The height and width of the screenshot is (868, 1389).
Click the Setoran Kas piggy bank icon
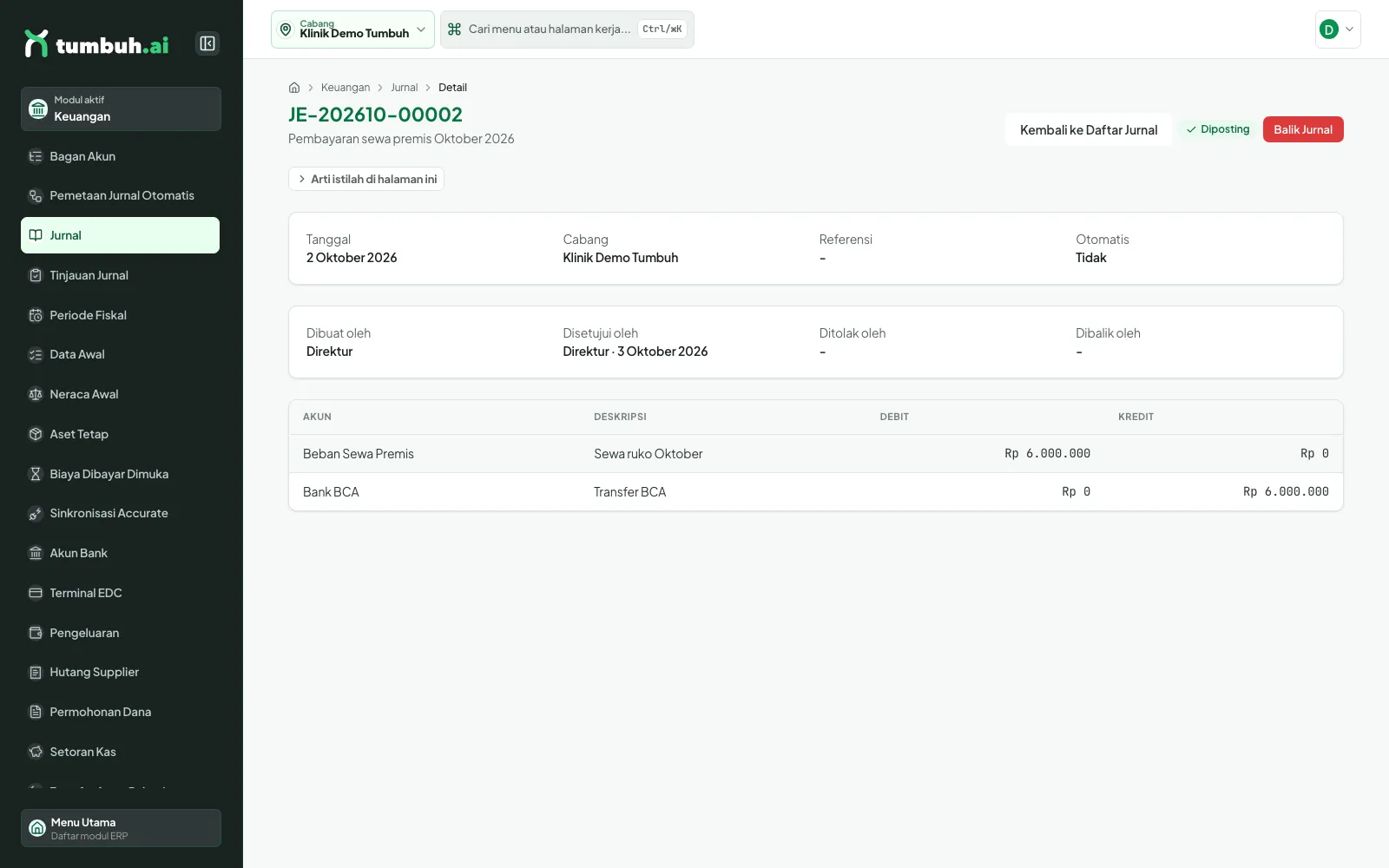pyautogui.click(x=36, y=752)
